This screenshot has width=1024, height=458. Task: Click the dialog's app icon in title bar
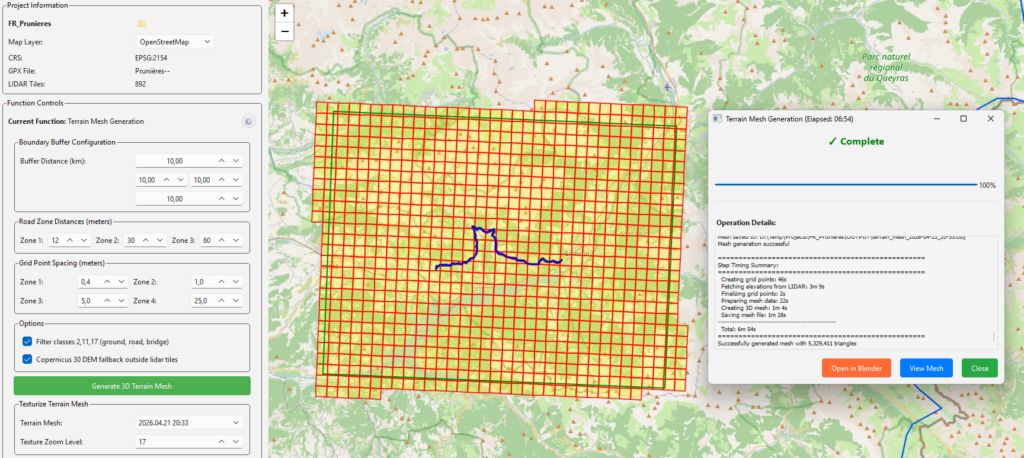pos(718,118)
